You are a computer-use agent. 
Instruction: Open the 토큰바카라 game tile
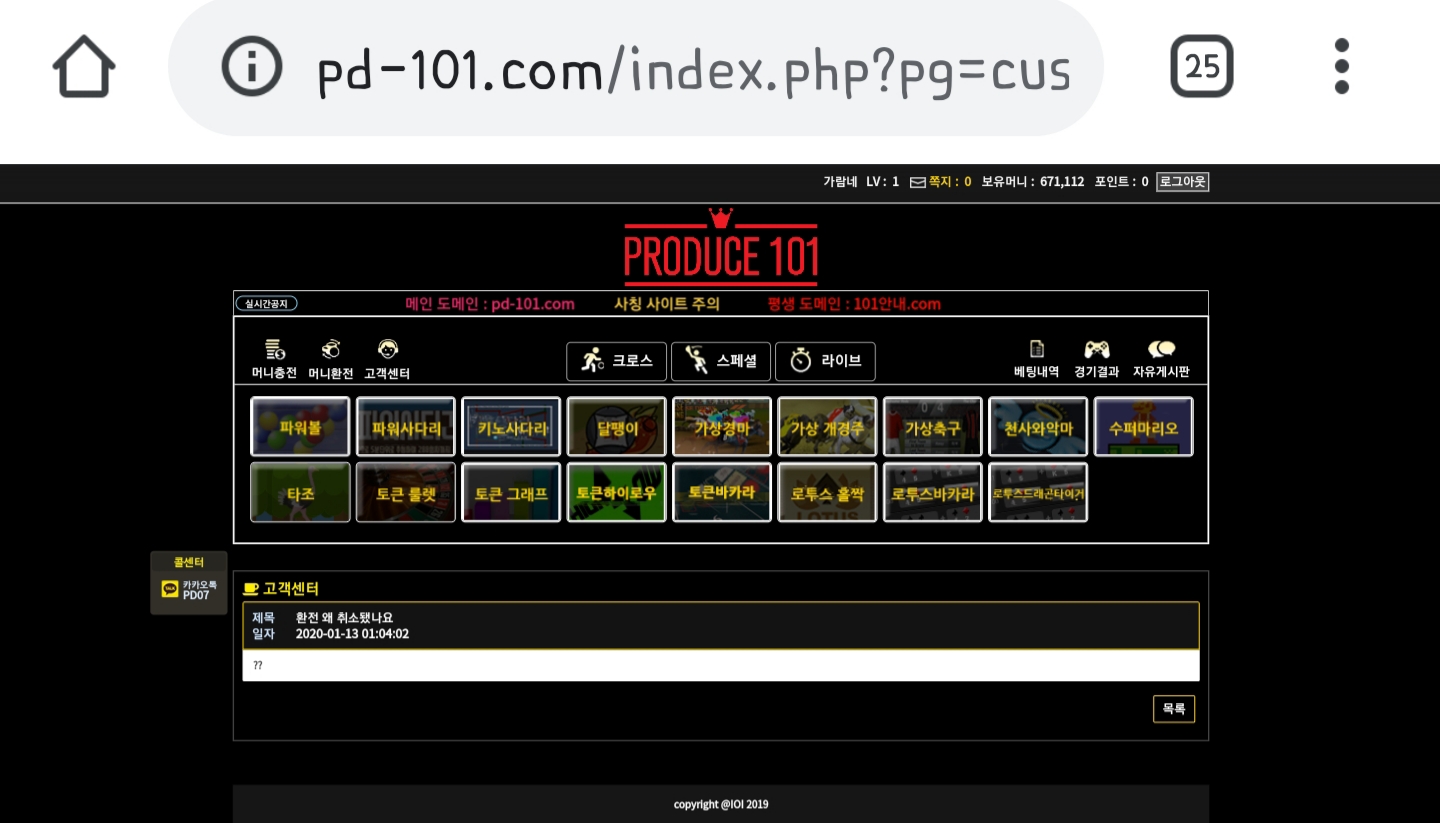(722, 492)
